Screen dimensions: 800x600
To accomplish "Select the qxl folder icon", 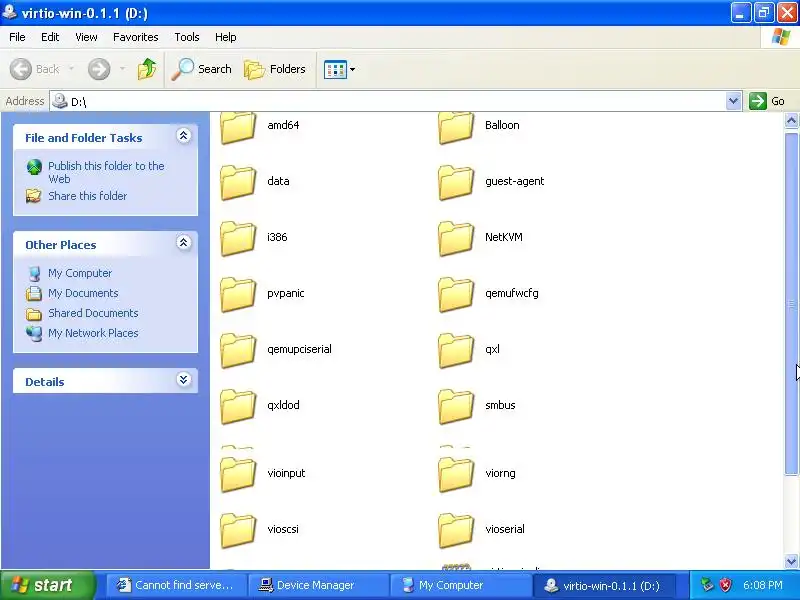I will (456, 351).
